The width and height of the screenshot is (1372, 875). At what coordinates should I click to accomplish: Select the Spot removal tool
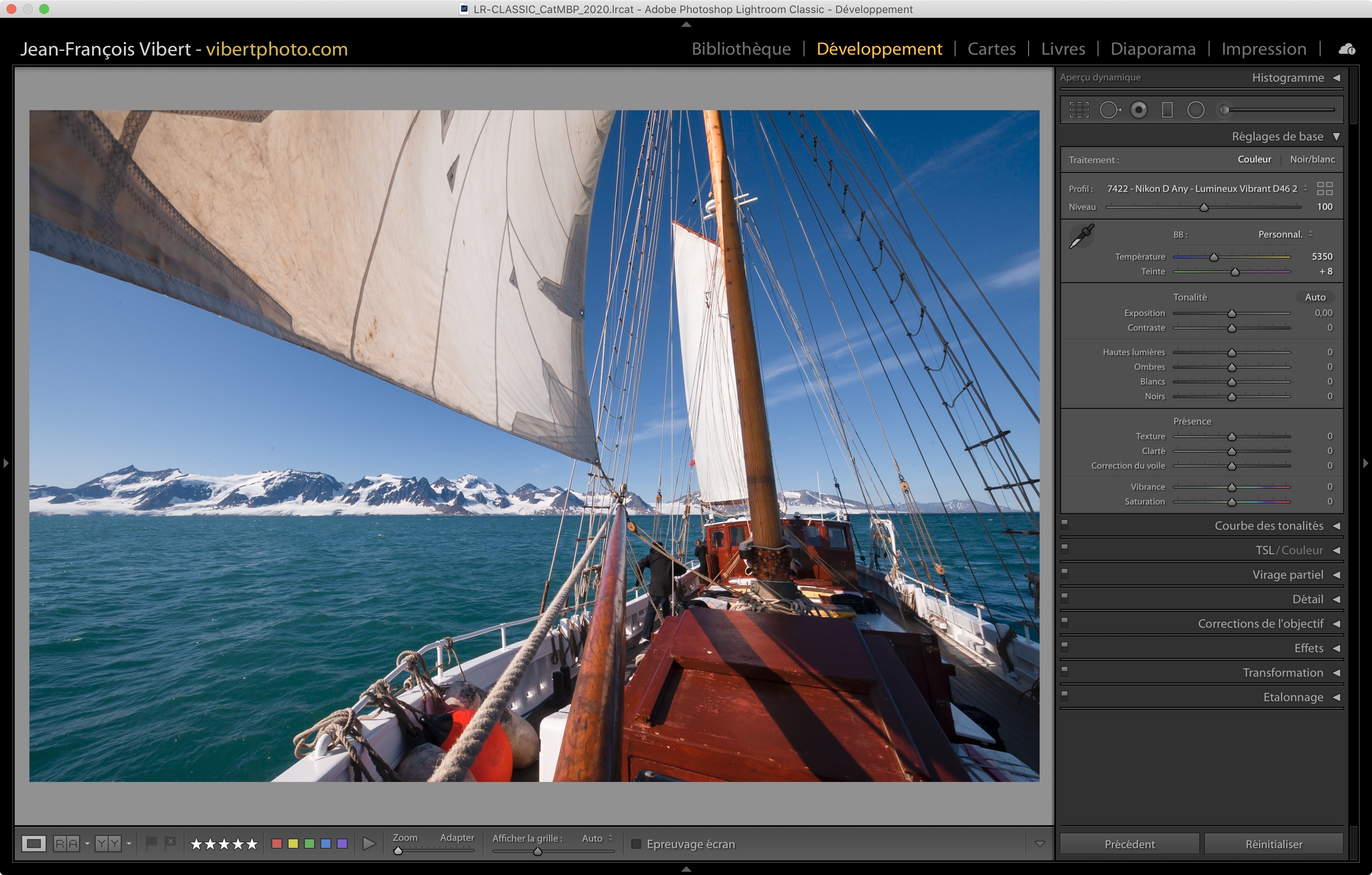(1109, 110)
